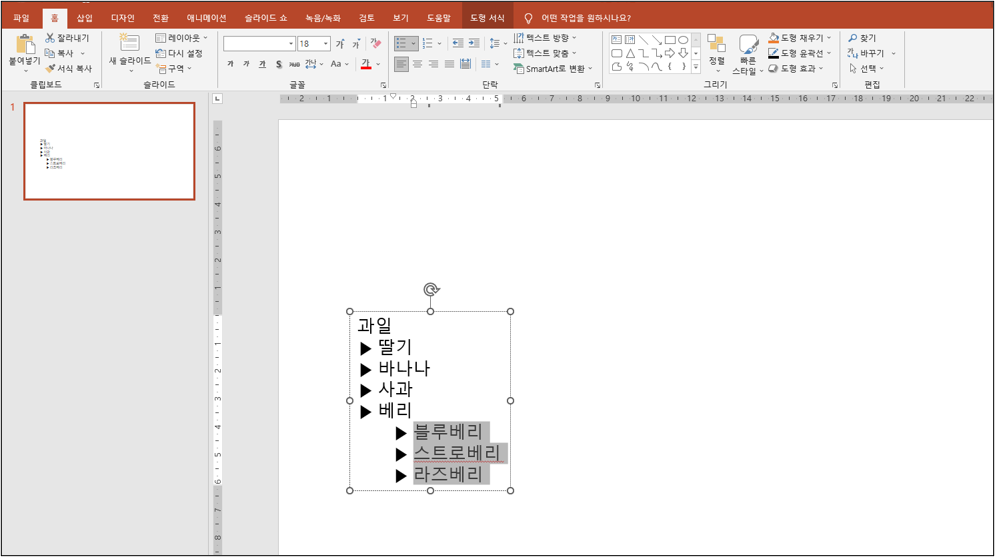The height and width of the screenshot is (557, 995).
Task: Open the Aa change case dropdown
Action: click(339, 64)
